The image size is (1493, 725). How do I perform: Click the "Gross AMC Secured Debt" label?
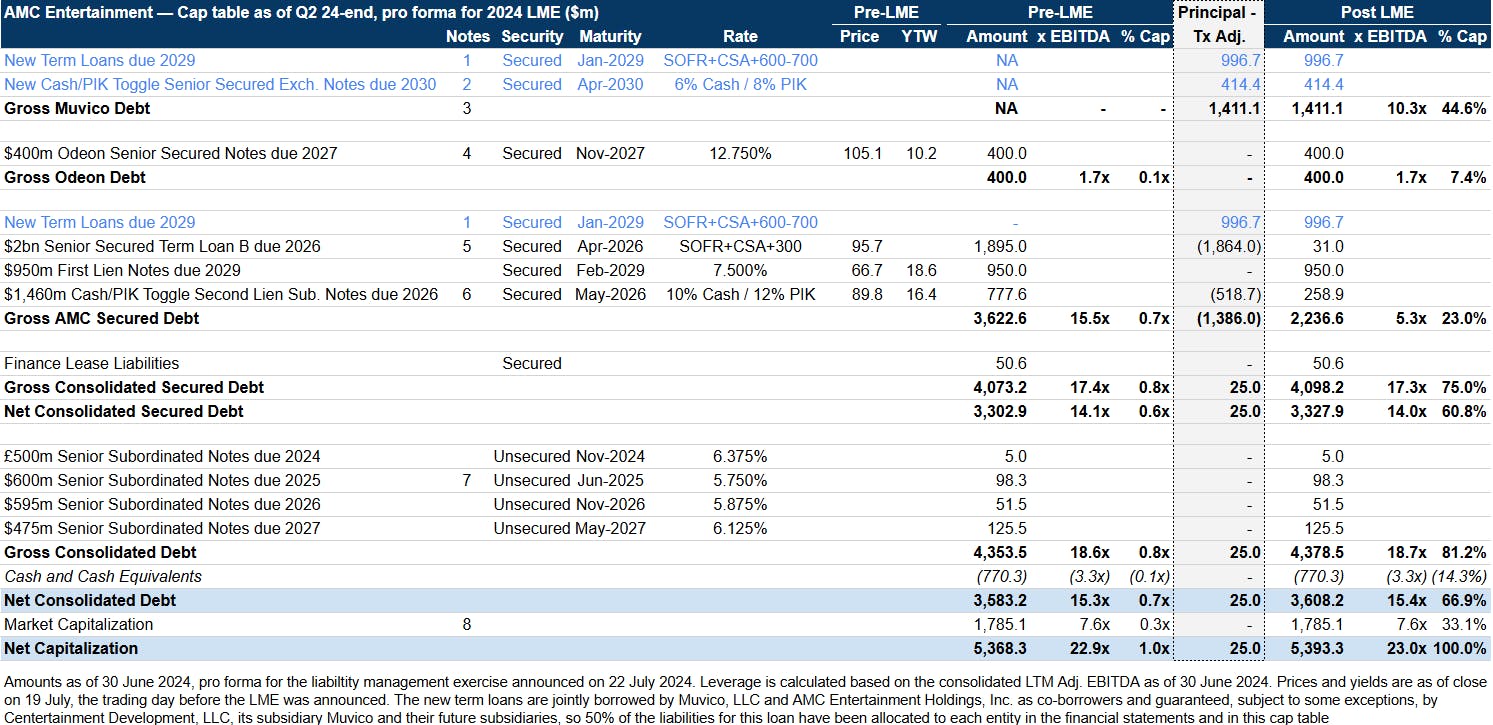point(102,318)
